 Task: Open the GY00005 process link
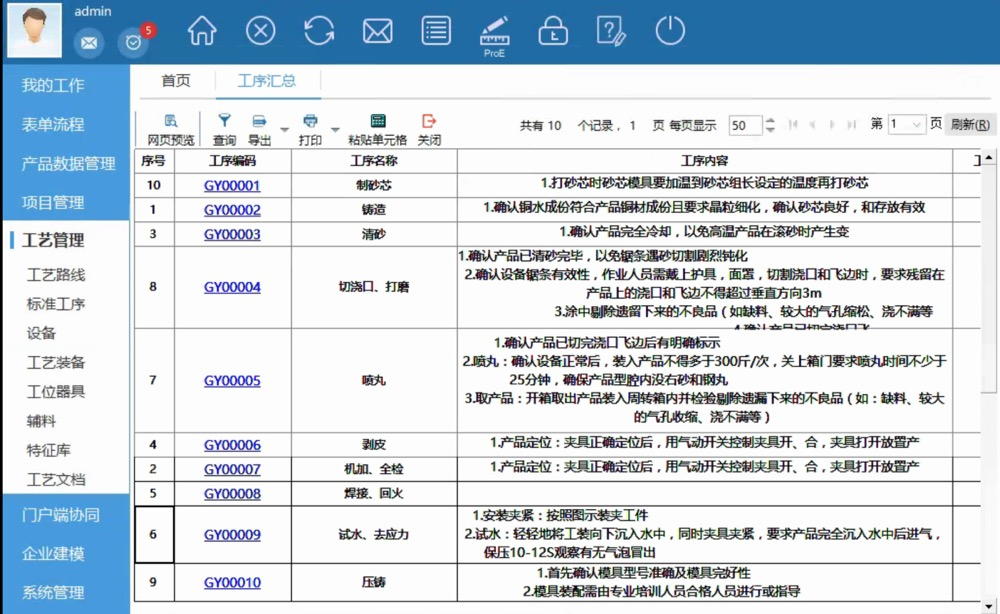232,381
